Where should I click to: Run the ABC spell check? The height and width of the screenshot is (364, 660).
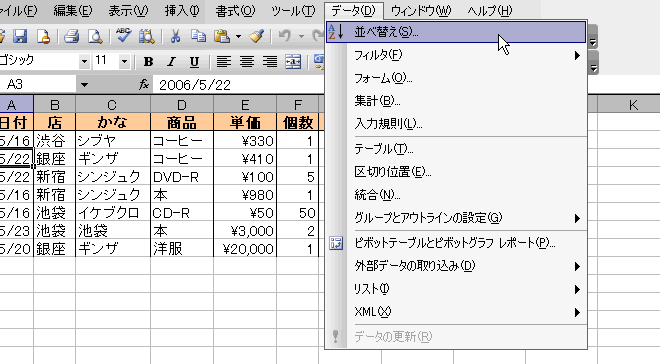click(x=123, y=35)
